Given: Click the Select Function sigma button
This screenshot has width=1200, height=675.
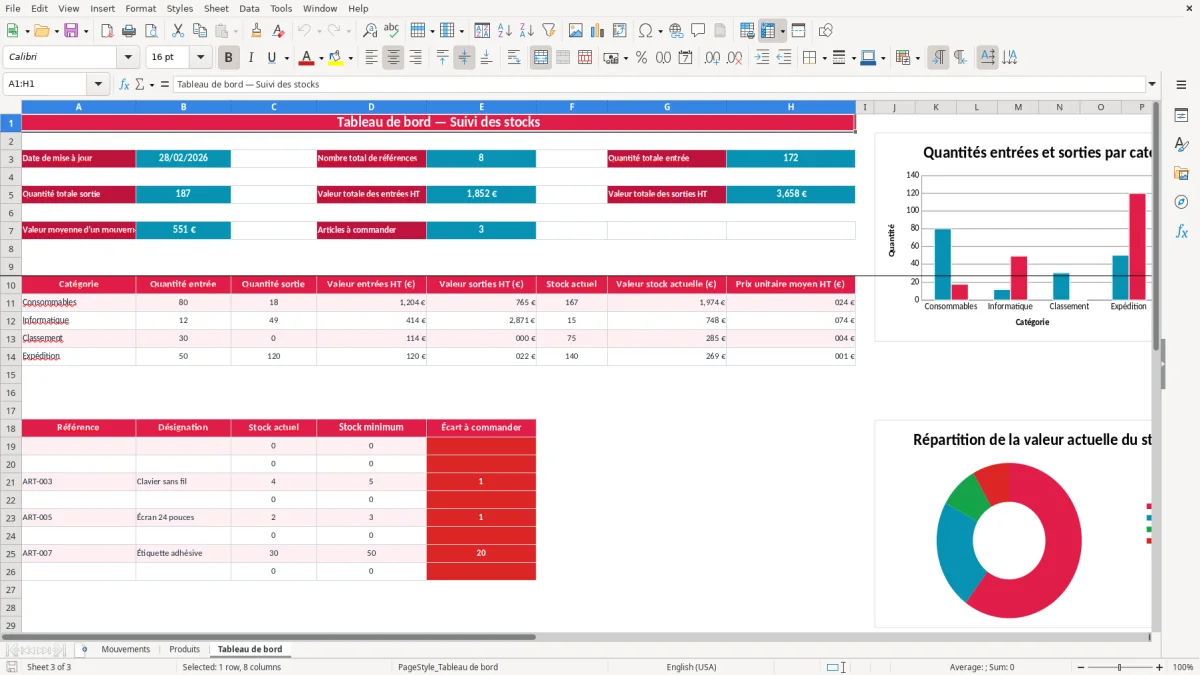Looking at the screenshot, I should (139, 84).
